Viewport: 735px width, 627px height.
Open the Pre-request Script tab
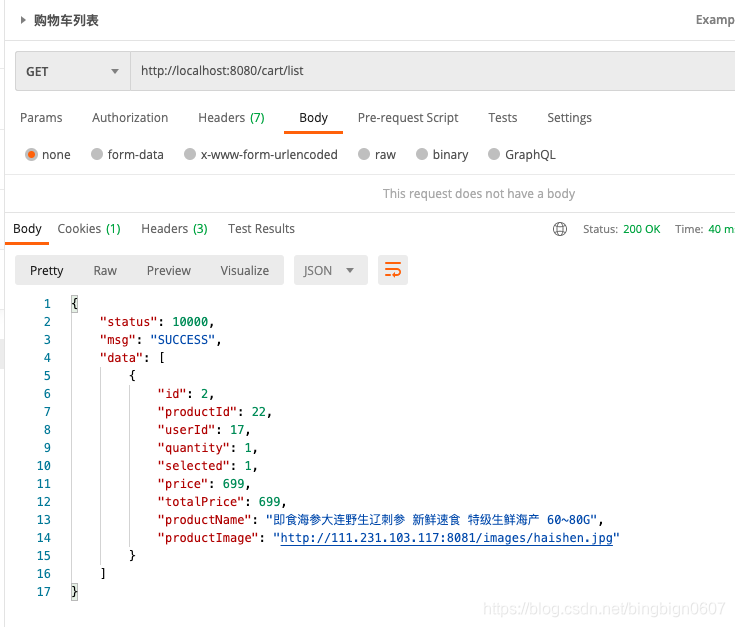(408, 118)
